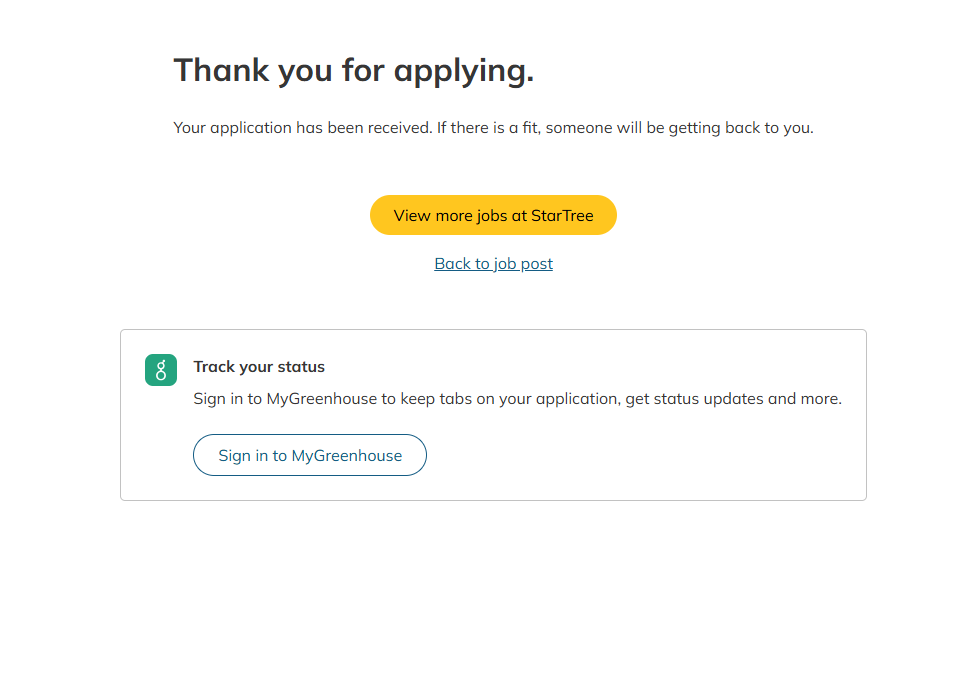Select the "Track your status" card title

click(259, 367)
